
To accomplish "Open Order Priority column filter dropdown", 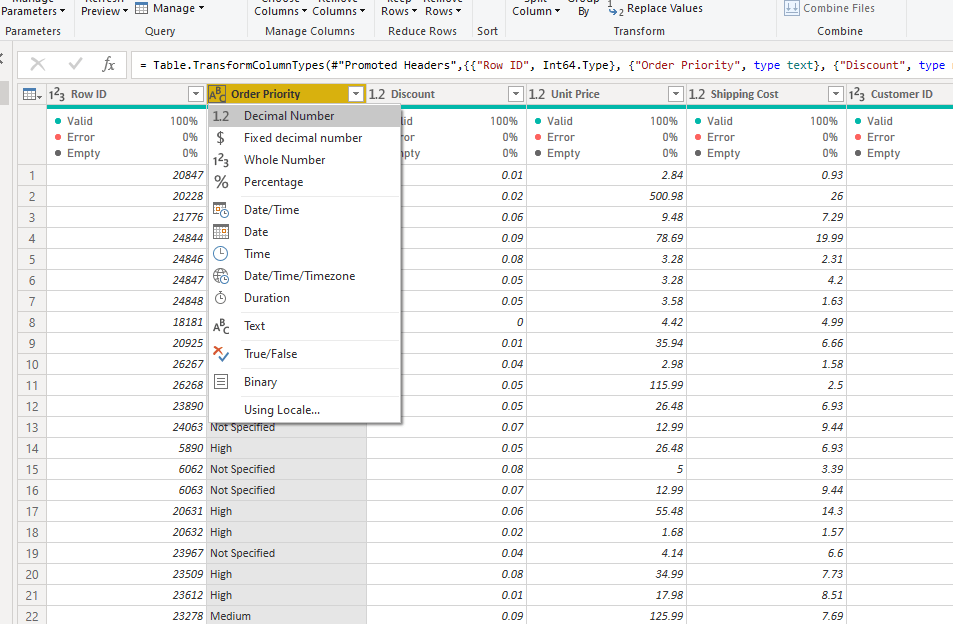I will pos(356,94).
